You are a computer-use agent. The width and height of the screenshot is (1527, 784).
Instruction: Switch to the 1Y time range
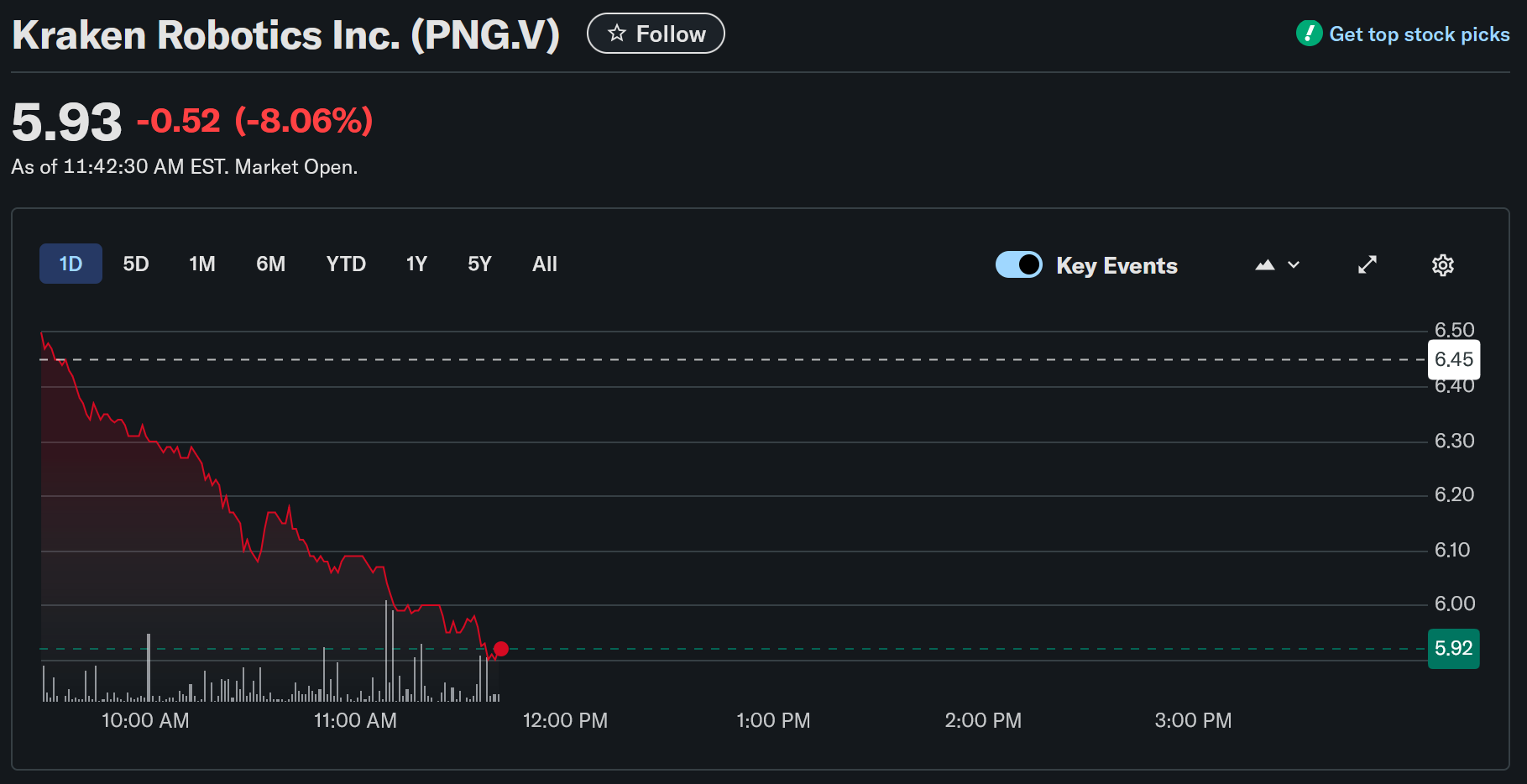tap(416, 264)
